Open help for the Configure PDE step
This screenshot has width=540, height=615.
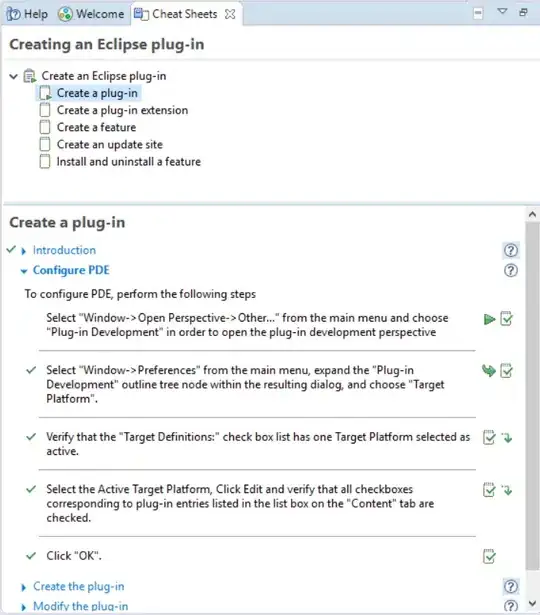511,270
